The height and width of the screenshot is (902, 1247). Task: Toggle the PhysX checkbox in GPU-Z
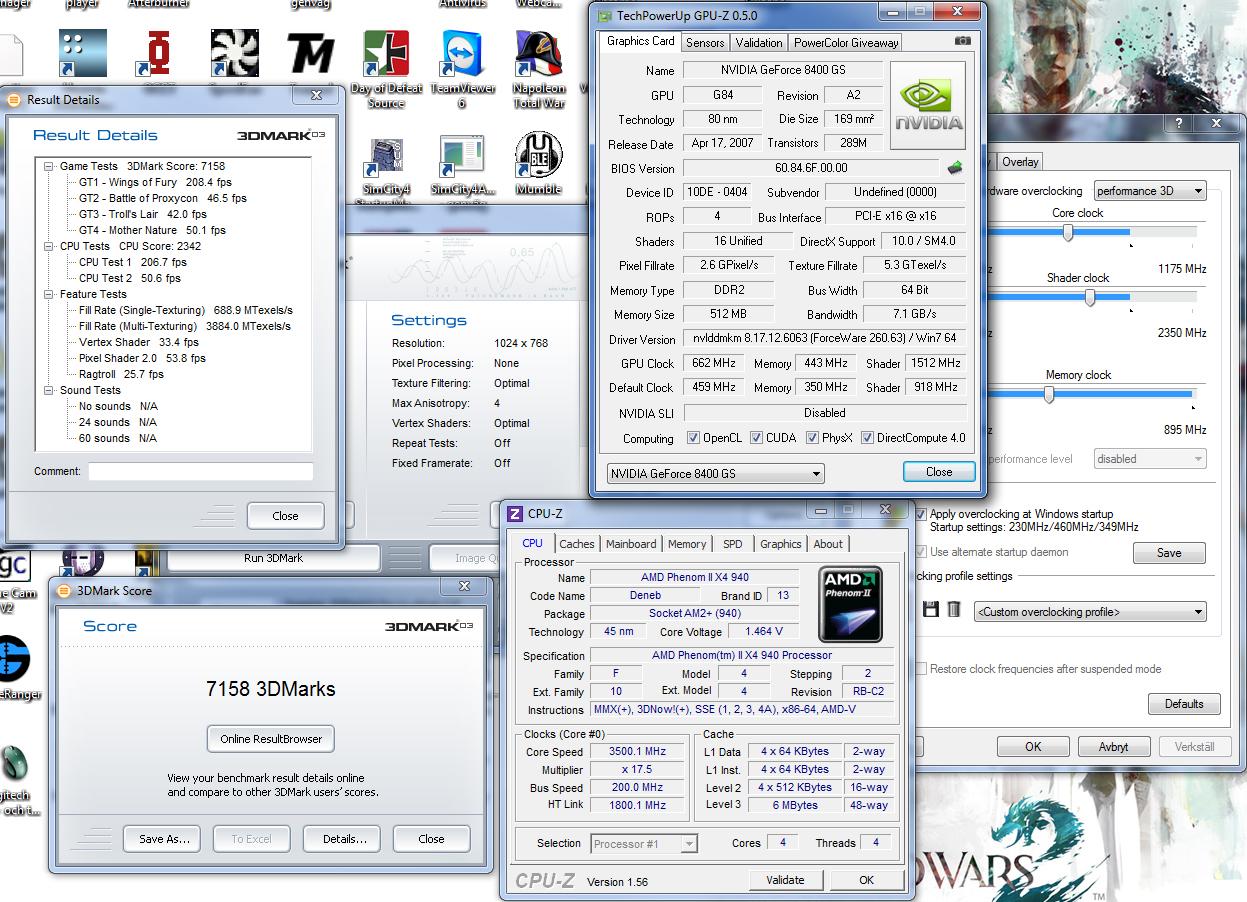point(812,438)
